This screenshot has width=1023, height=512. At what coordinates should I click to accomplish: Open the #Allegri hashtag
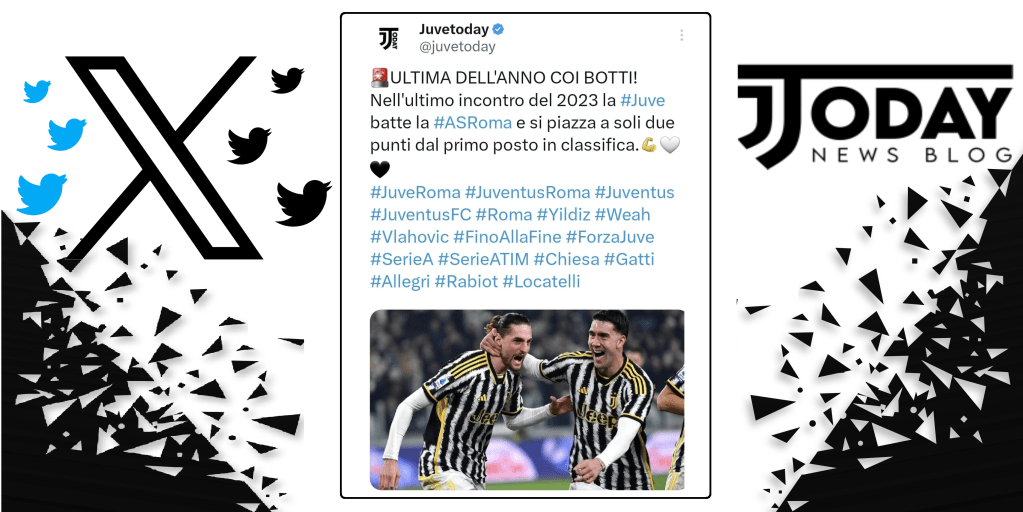(x=400, y=282)
